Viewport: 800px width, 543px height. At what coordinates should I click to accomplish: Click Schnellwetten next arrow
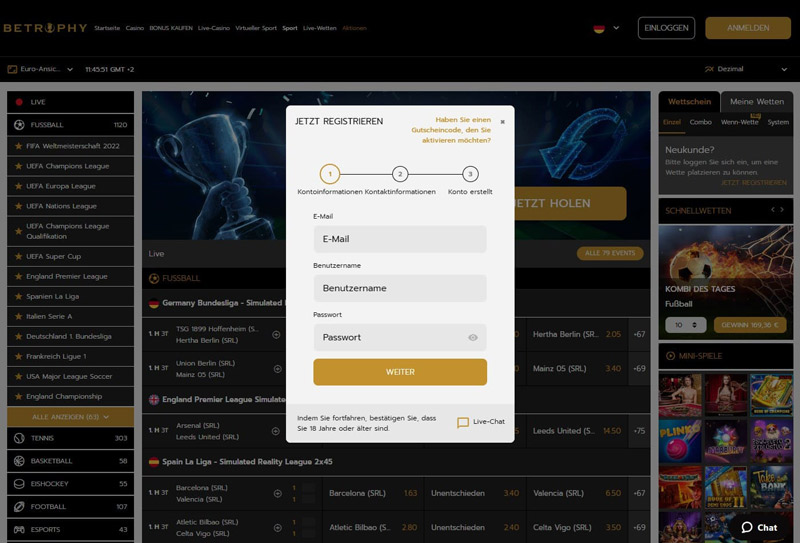782,210
